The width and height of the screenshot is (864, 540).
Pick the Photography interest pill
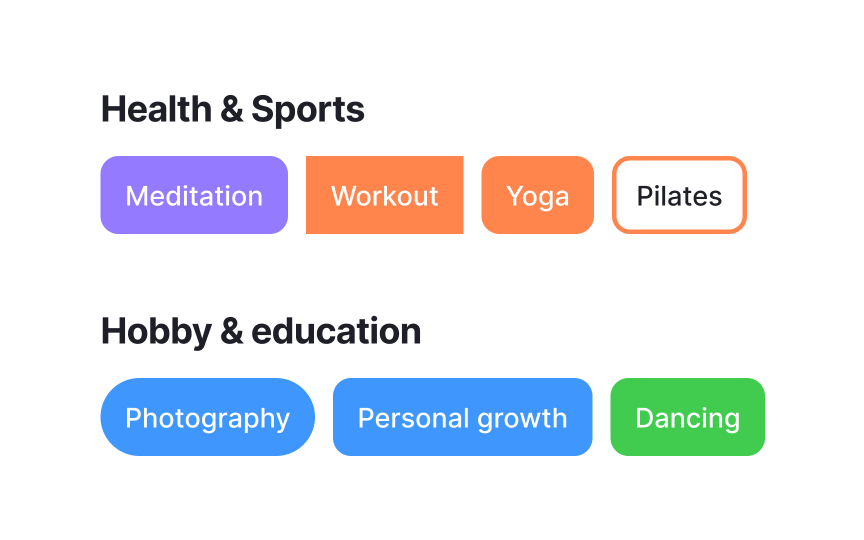coord(208,417)
